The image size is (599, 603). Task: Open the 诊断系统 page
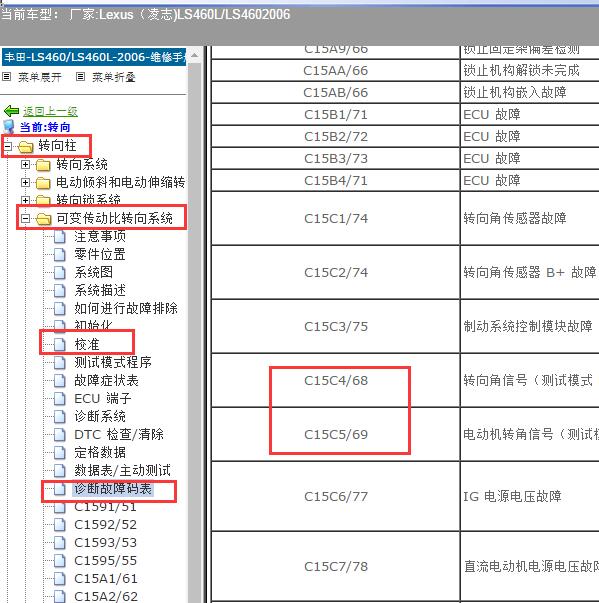point(100,416)
